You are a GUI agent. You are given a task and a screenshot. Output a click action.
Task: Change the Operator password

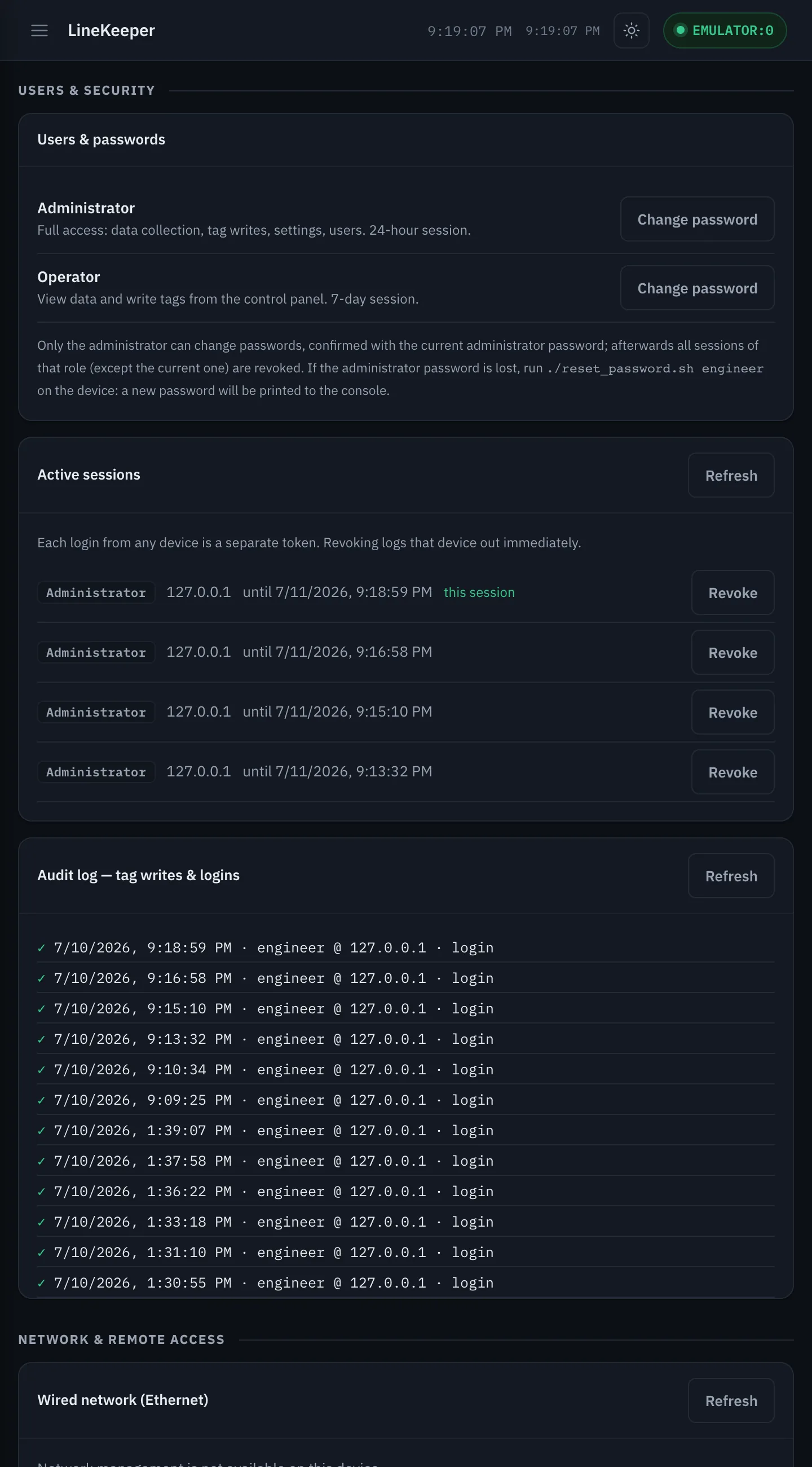point(696,288)
